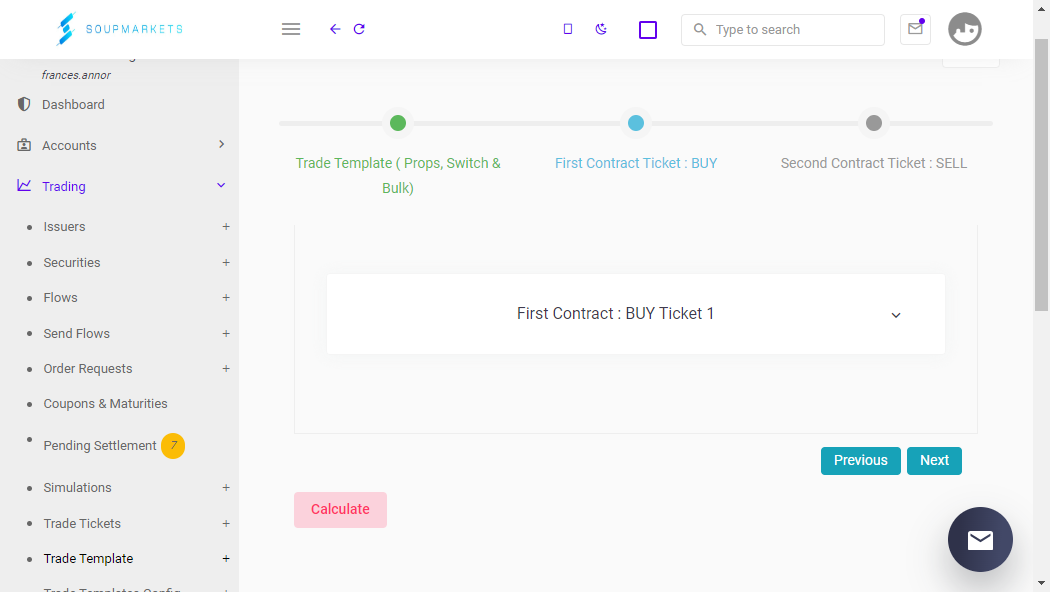Click the Pending Settlement count badge
This screenshot has width=1050, height=592.
pyautogui.click(x=173, y=445)
